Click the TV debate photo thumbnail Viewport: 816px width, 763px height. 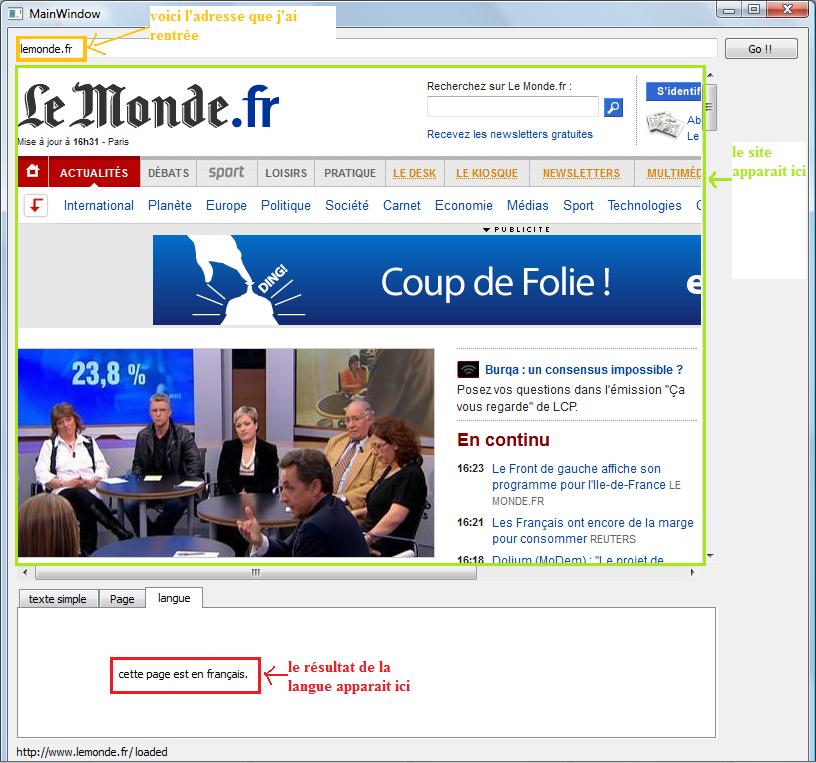(226, 453)
